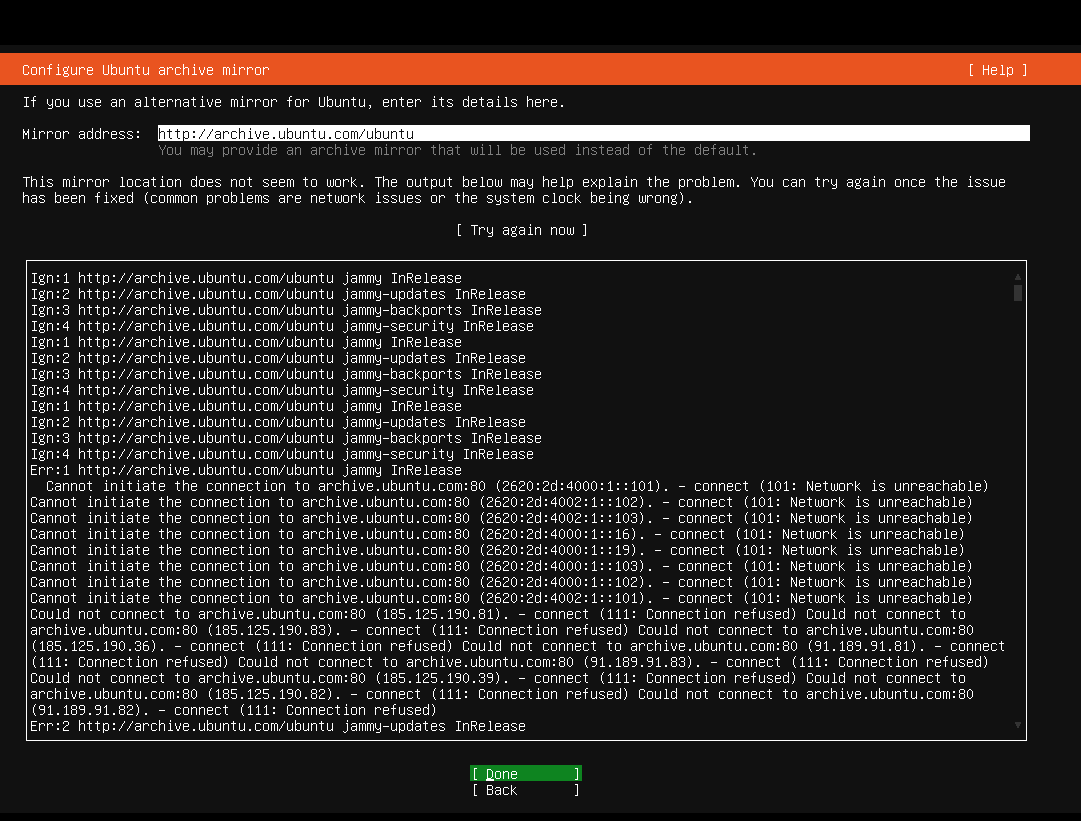Screen dimensions: 1081x821
Task: Click the Mirror address label
Action: coord(81,134)
